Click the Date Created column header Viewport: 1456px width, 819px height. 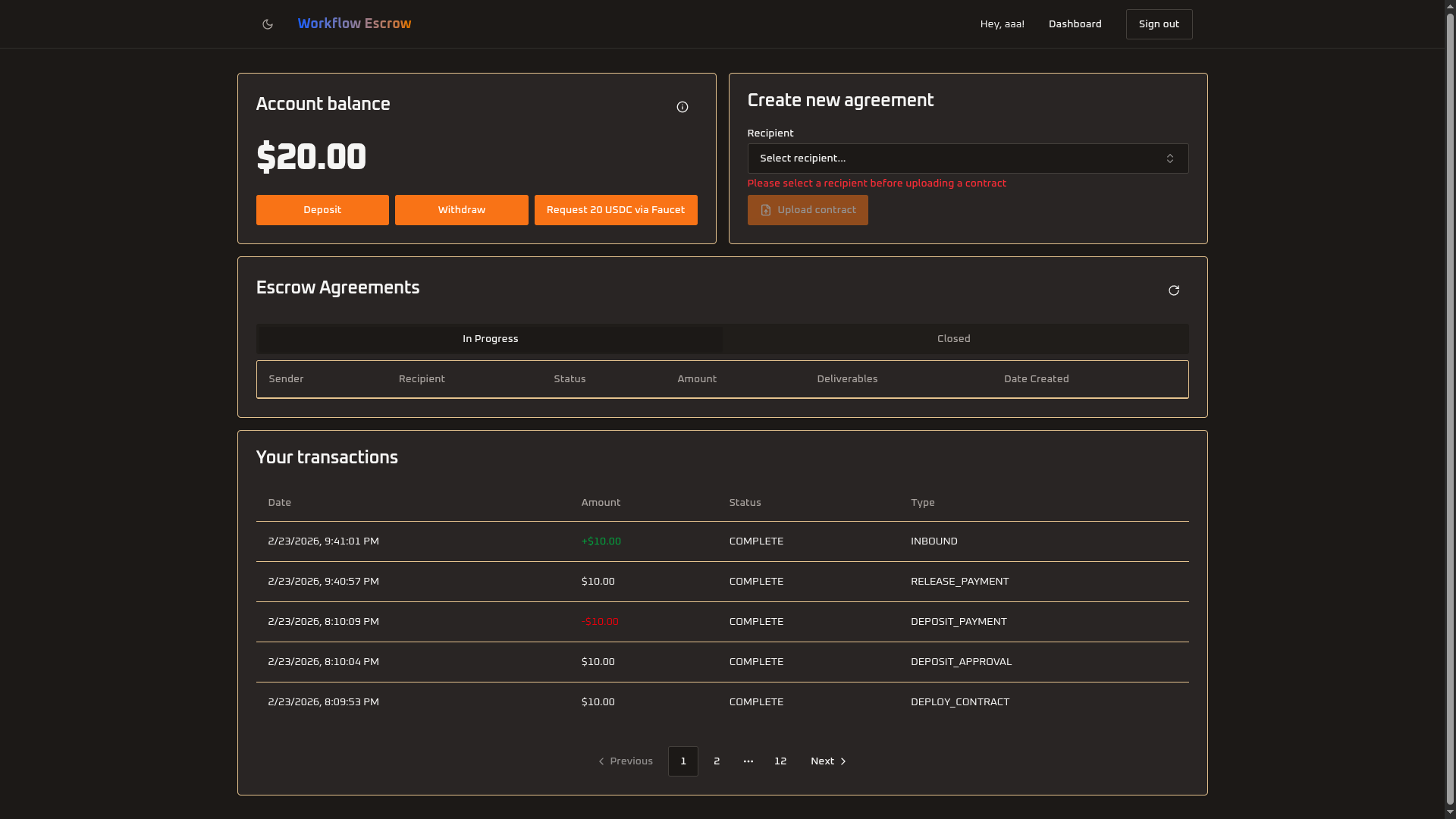pos(1036,379)
